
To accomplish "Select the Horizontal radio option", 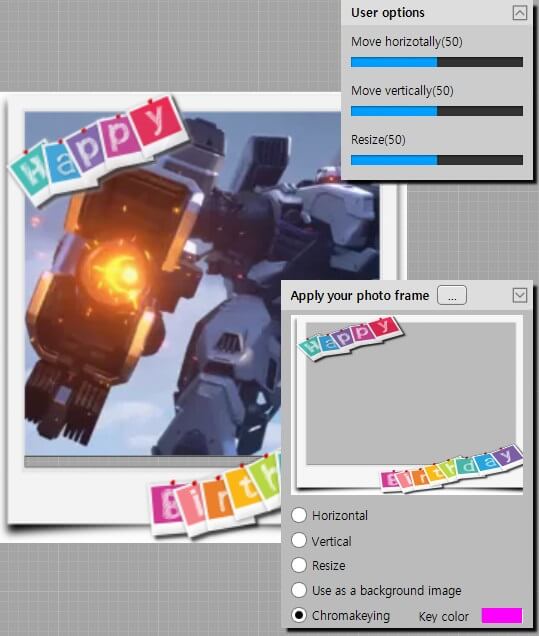I will click(x=299, y=515).
